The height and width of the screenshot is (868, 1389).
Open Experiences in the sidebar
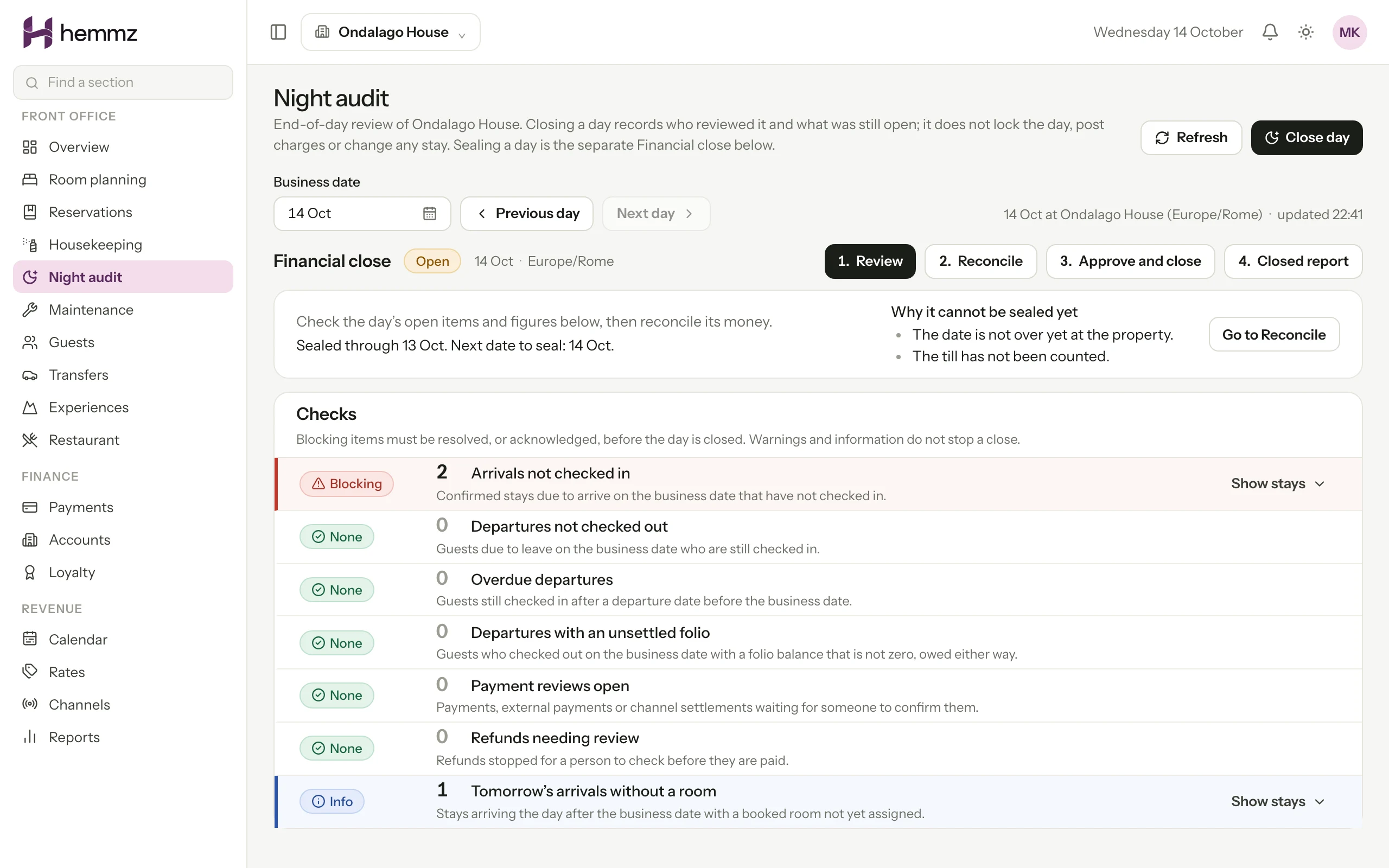123,407
